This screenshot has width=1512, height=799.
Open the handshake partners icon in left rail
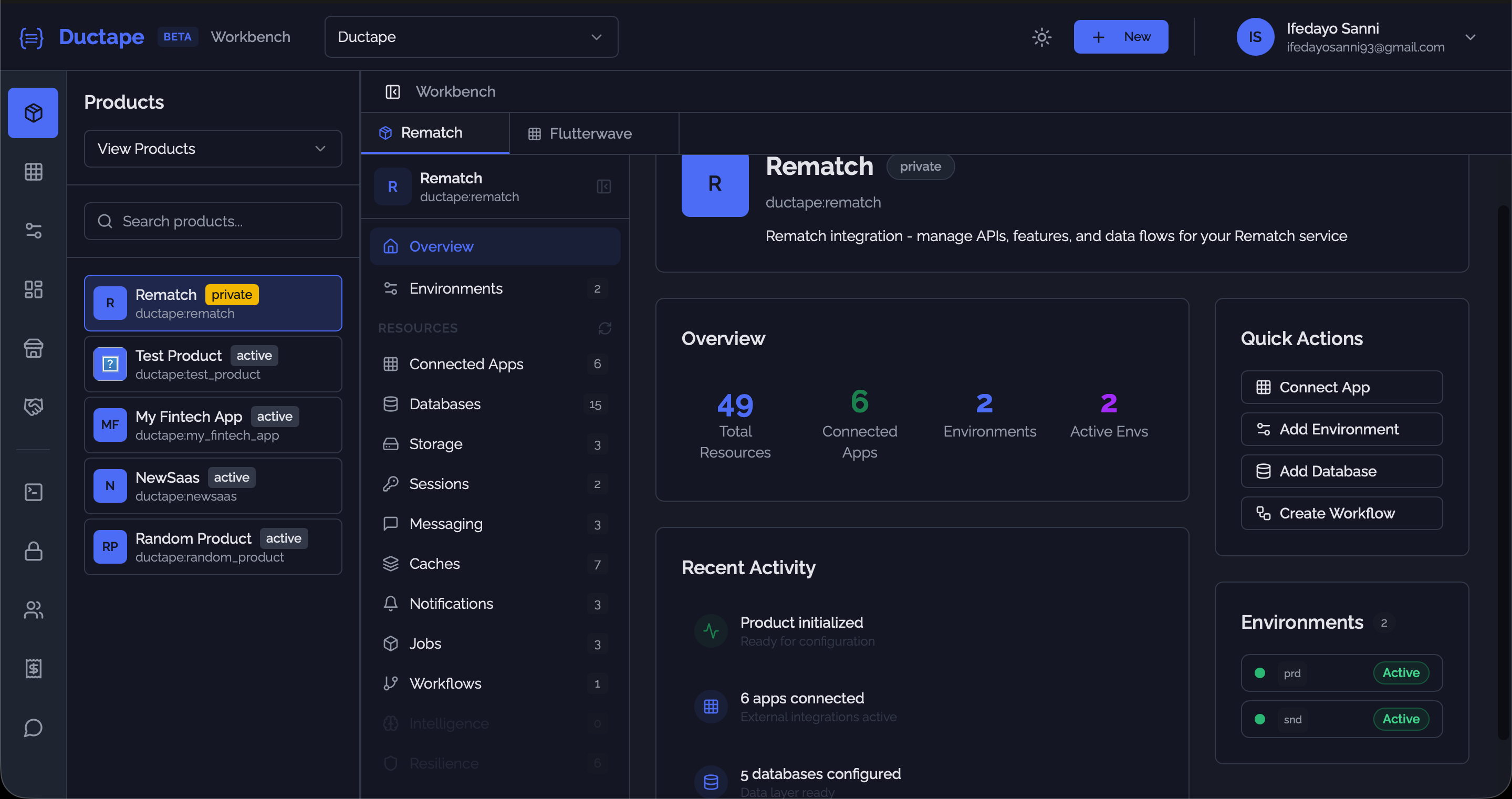click(34, 407)
